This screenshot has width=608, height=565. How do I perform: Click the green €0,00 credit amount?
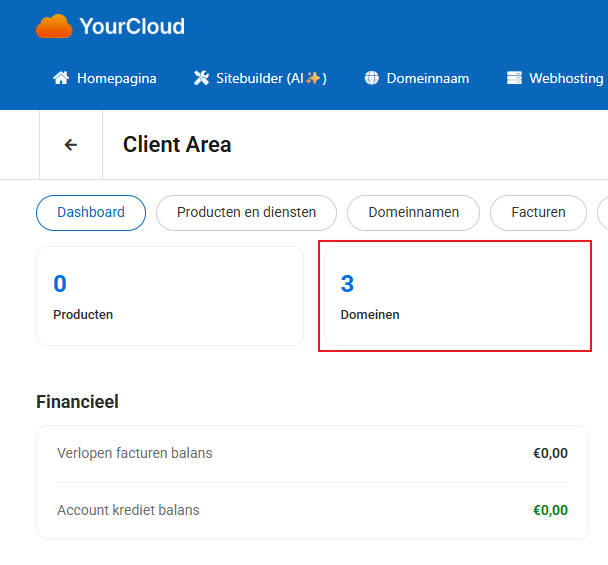[x=550, y=510]
